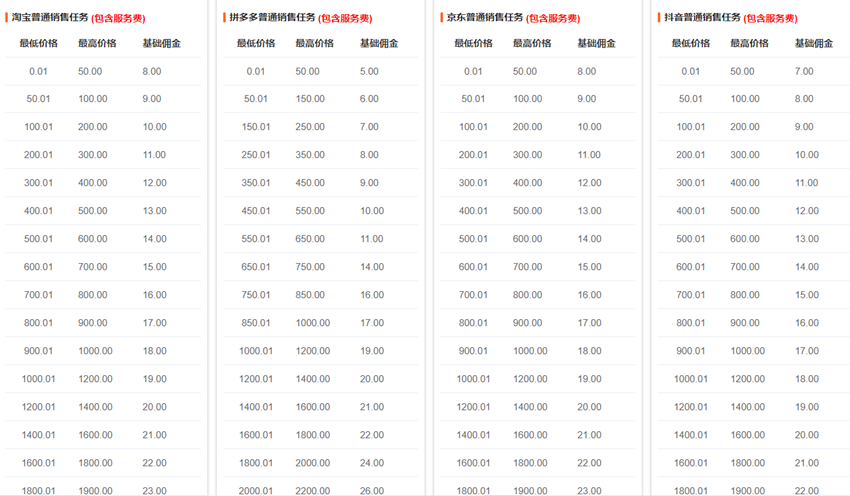Click 900.00 highest price in the 京东 table
Image resolution: width=850 pixels, height=496 pixels.
tap(527, 323)
